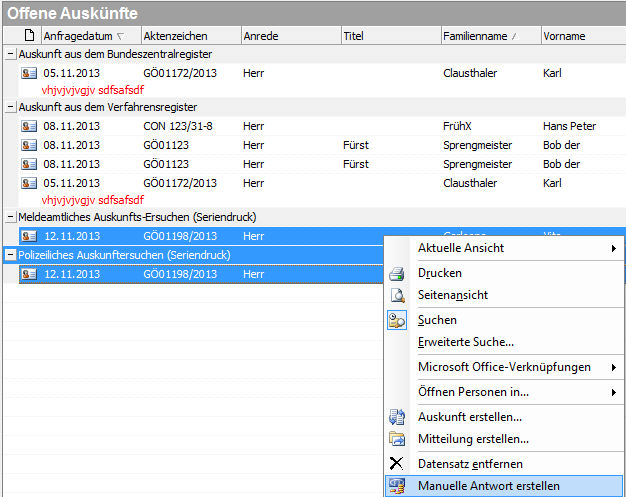Click the record icon of the FrühX row
This screenshot has height=497, width=626.
(x=28, y=126)
